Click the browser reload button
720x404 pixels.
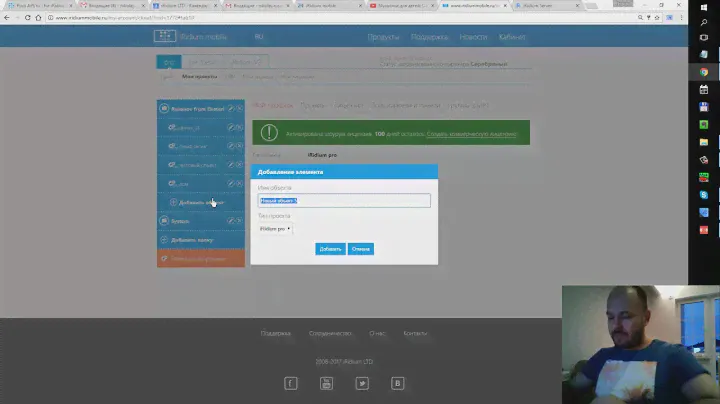[x=27, y=18]
